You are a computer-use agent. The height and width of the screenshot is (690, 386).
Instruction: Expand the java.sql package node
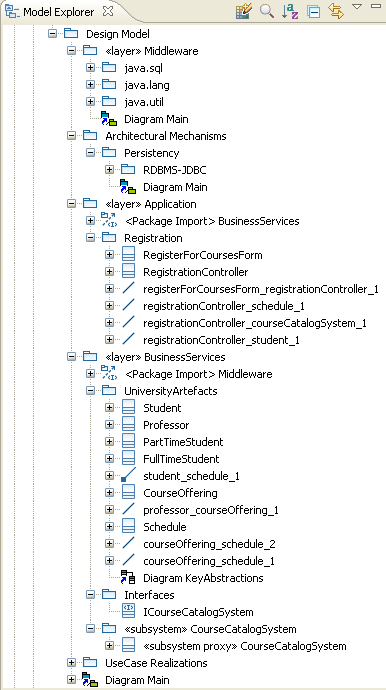pos(90,68)
